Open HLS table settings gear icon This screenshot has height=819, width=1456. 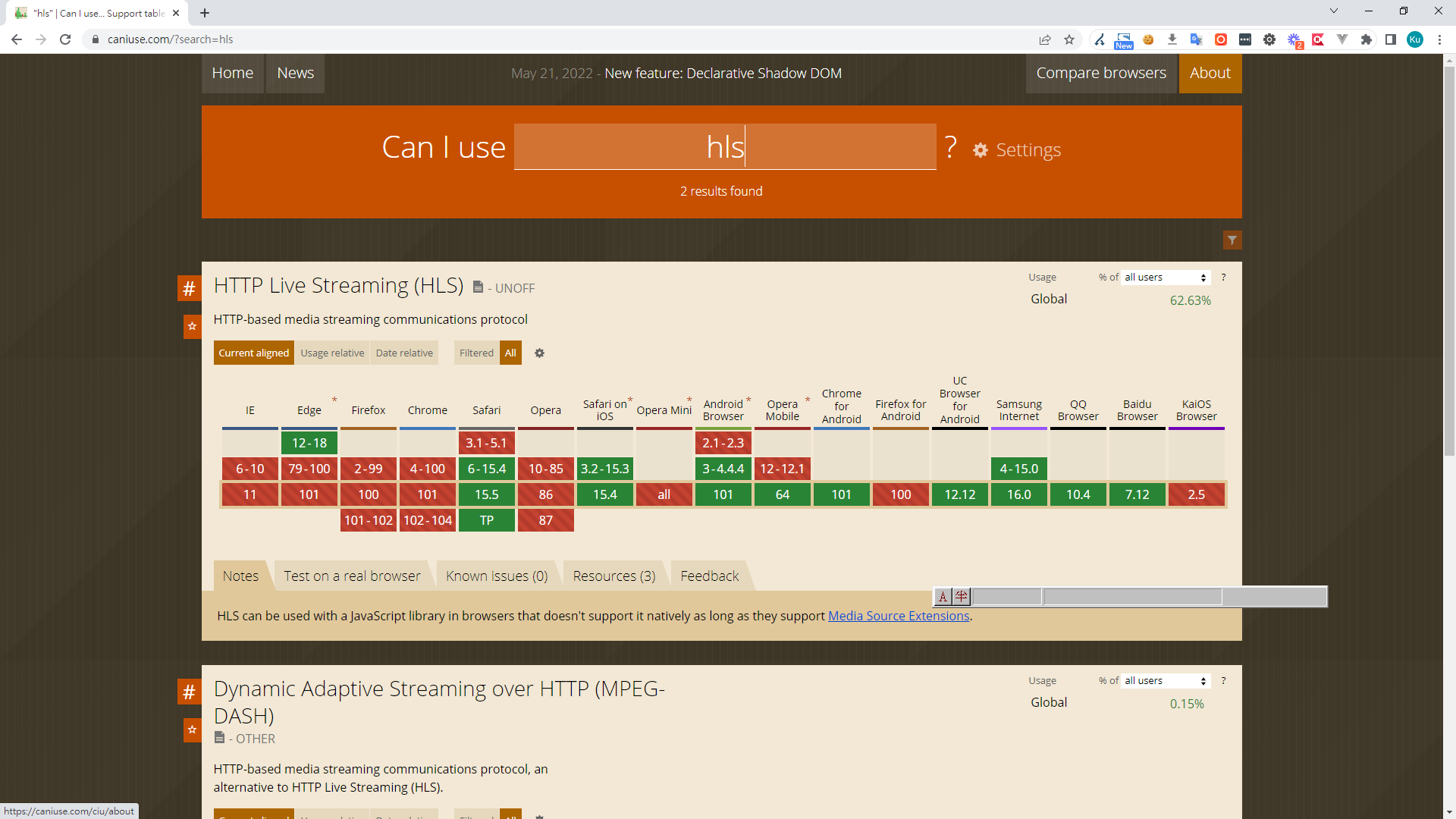click(x=539, y=353)
